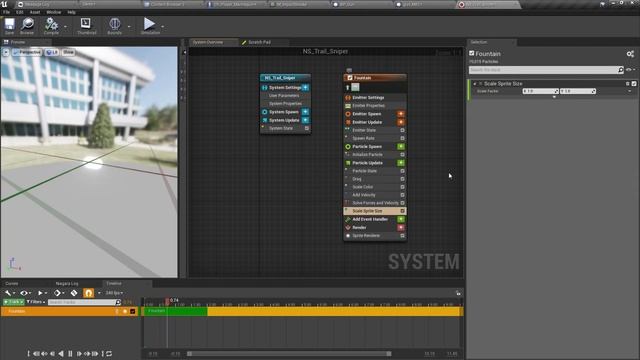
Task: Open the Window menu
Action: (53, 12)
